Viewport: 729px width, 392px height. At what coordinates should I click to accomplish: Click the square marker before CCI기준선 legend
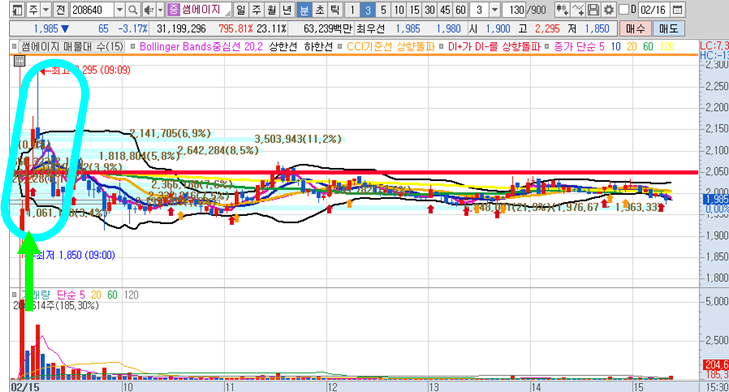click(339, 47)
